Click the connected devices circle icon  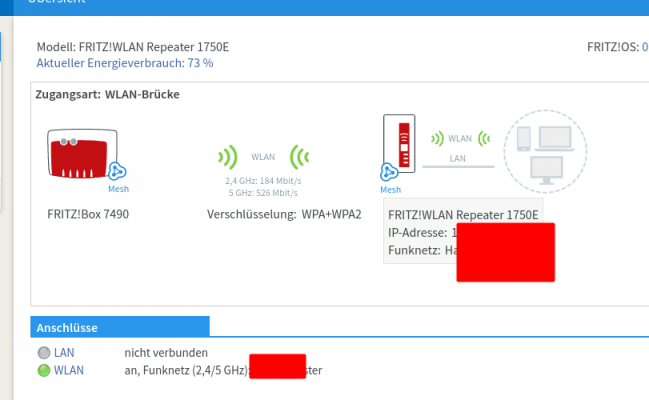tap(545, 151)
